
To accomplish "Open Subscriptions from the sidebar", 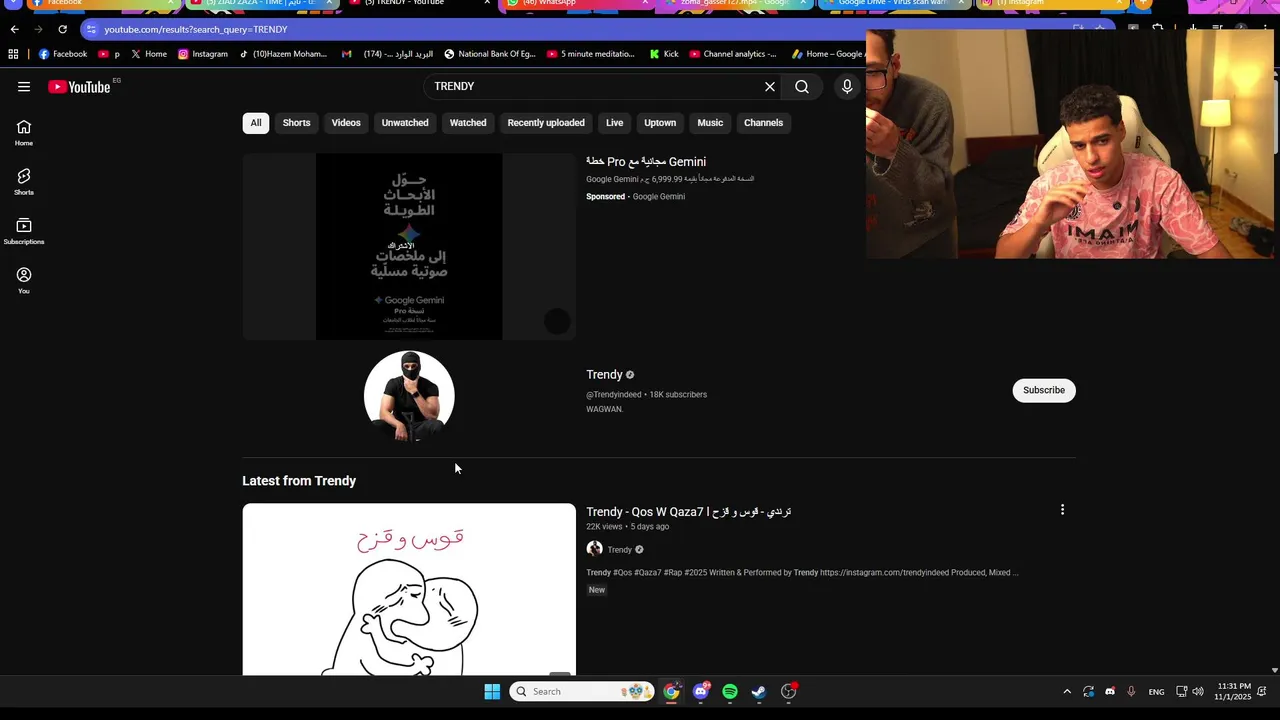I will [24, 231].
